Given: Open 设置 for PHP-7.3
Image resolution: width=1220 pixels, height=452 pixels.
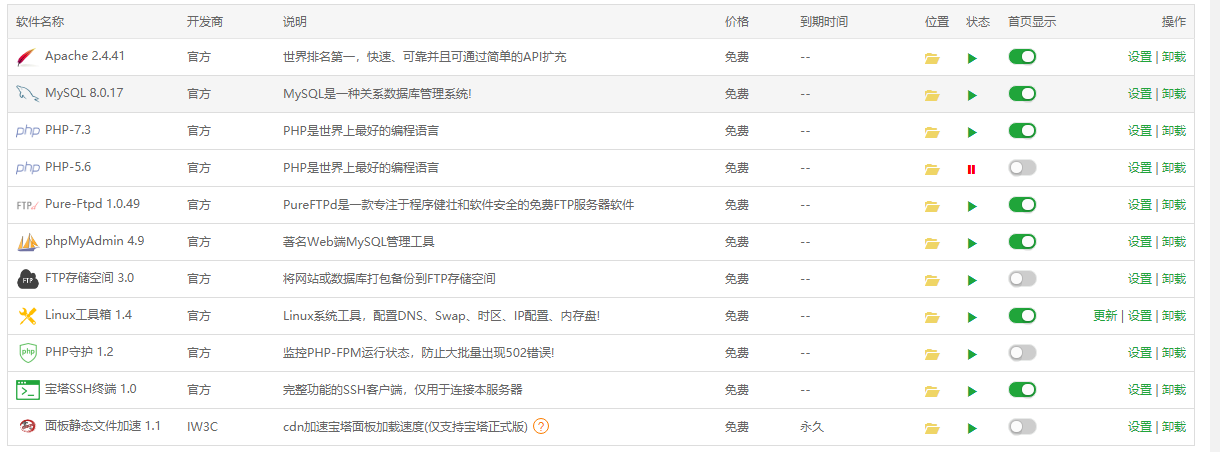Looking at the screenshot, I should click(x=1140, y=131).
